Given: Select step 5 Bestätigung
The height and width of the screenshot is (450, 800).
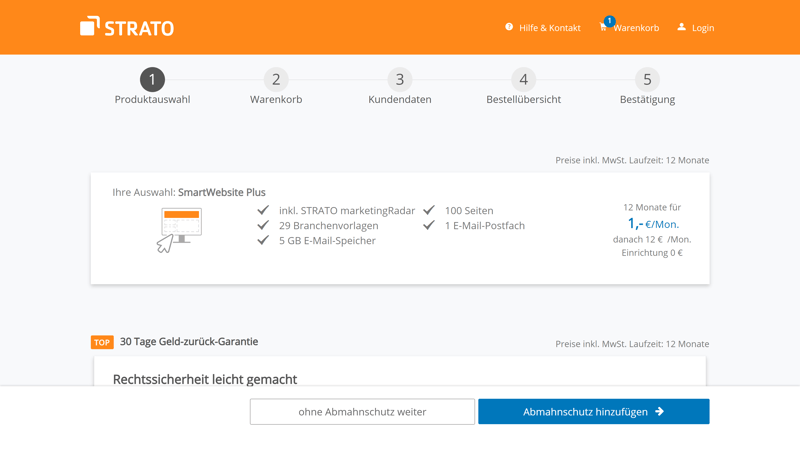Looking at the screenshot, I should click(x=647, y=80).
